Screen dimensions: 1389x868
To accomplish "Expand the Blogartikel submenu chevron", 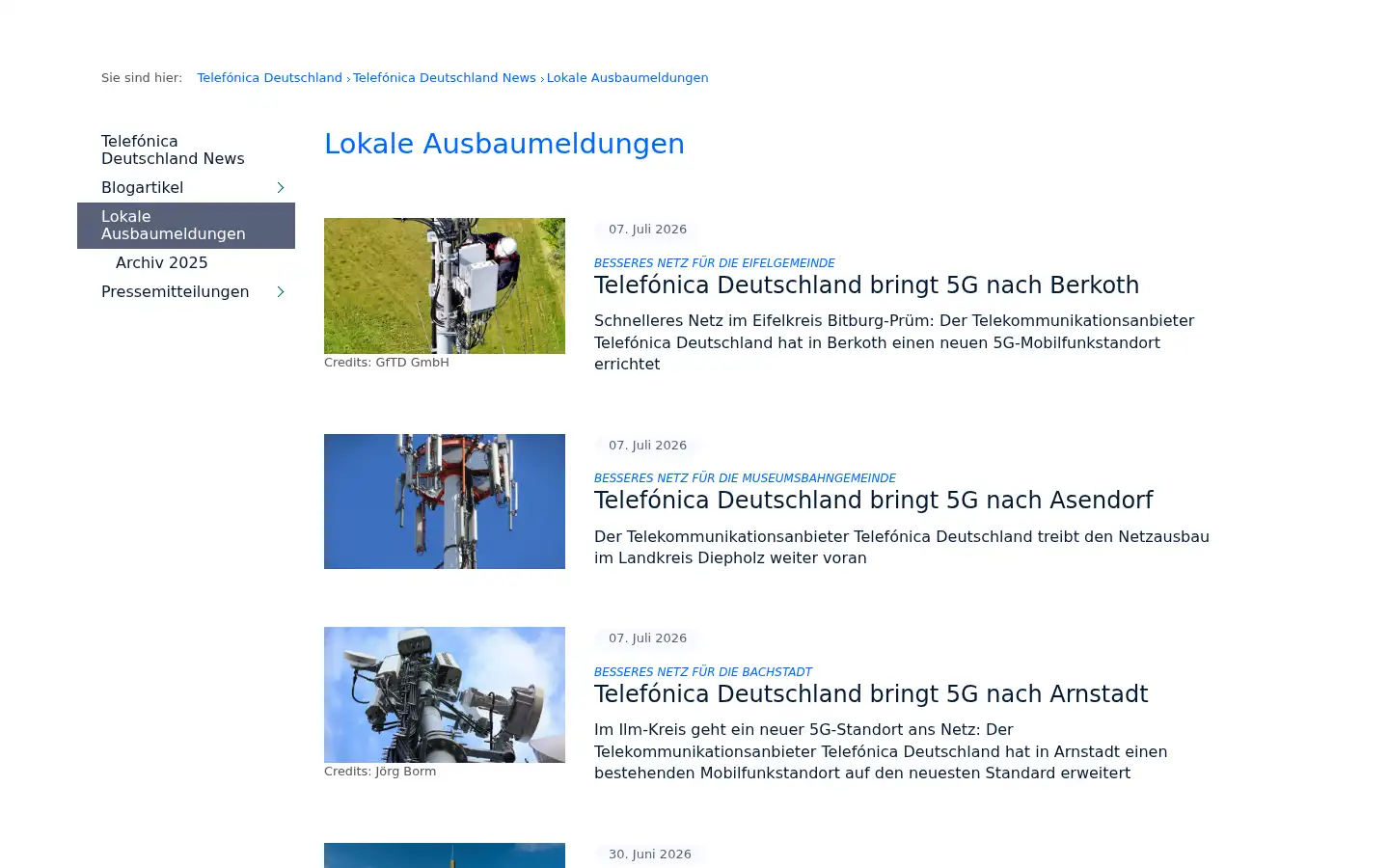I will click(x=281, y=187).
